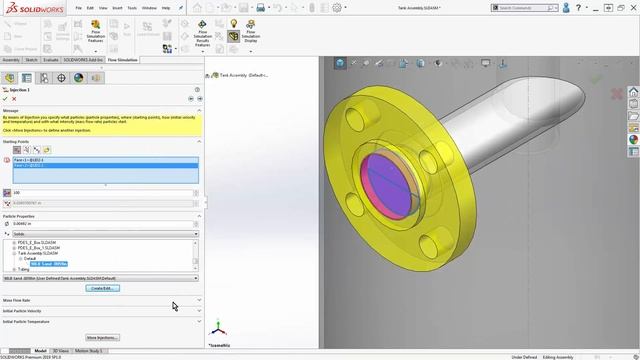The height and width of the screenshot is (360, 640).
Task: Select the second face entry in Starting Points list
Action: coord(106,166)
